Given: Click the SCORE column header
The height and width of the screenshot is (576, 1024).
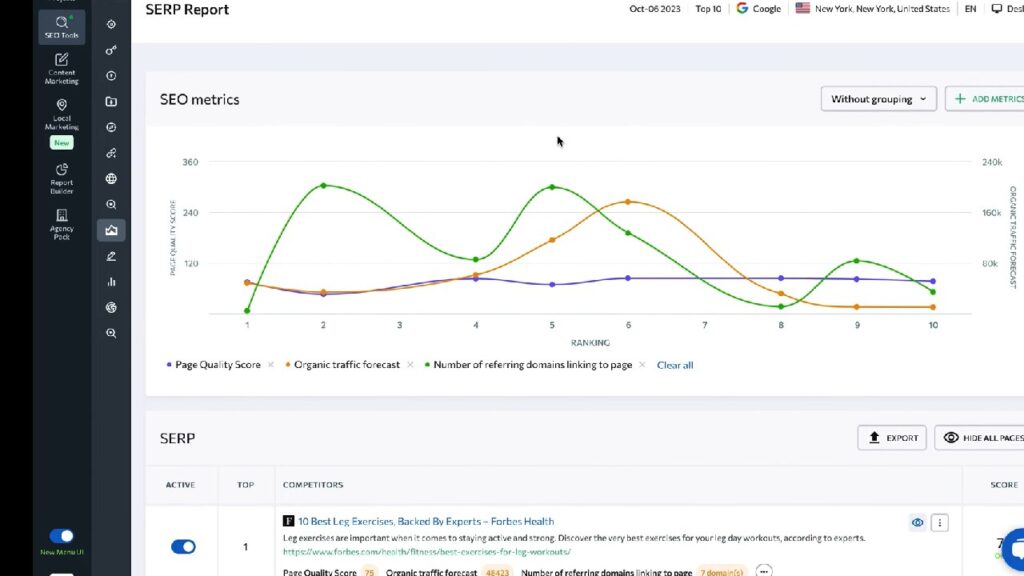Looking at the screenshot, I should 1004,485.
